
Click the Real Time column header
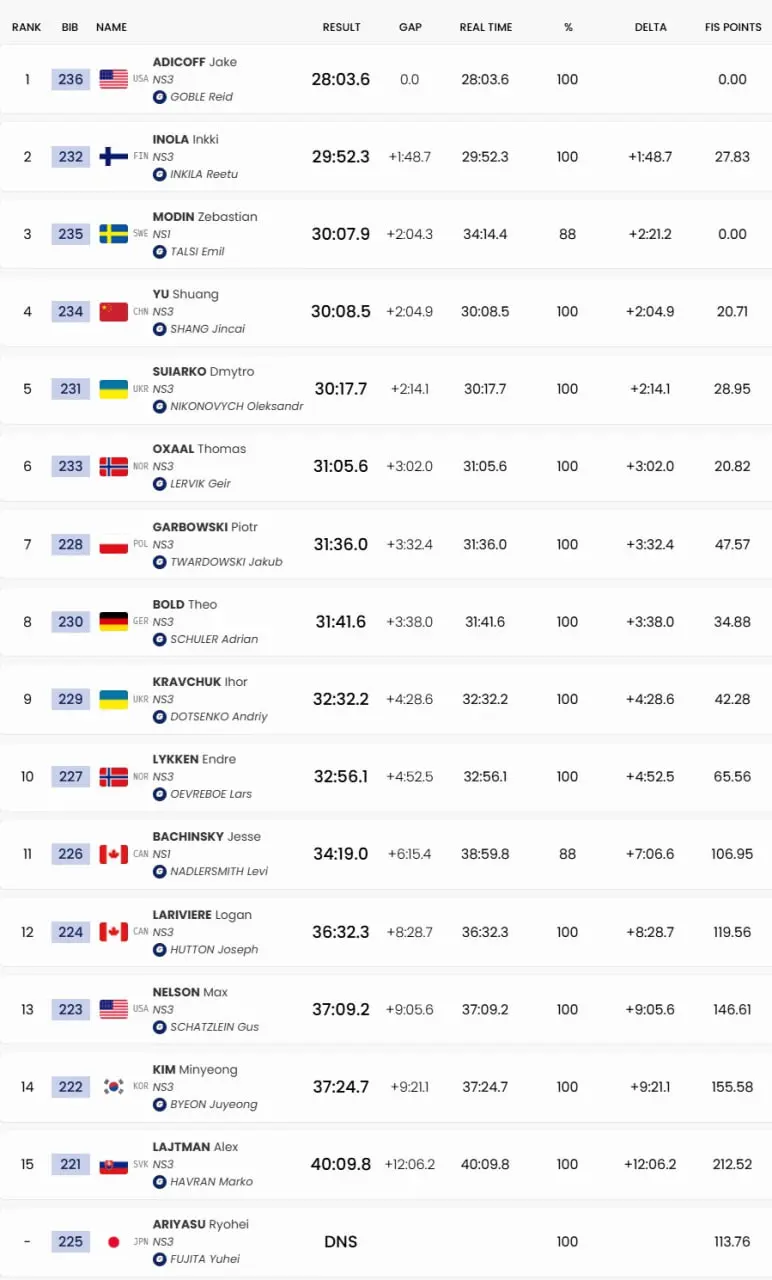(485, 27)
